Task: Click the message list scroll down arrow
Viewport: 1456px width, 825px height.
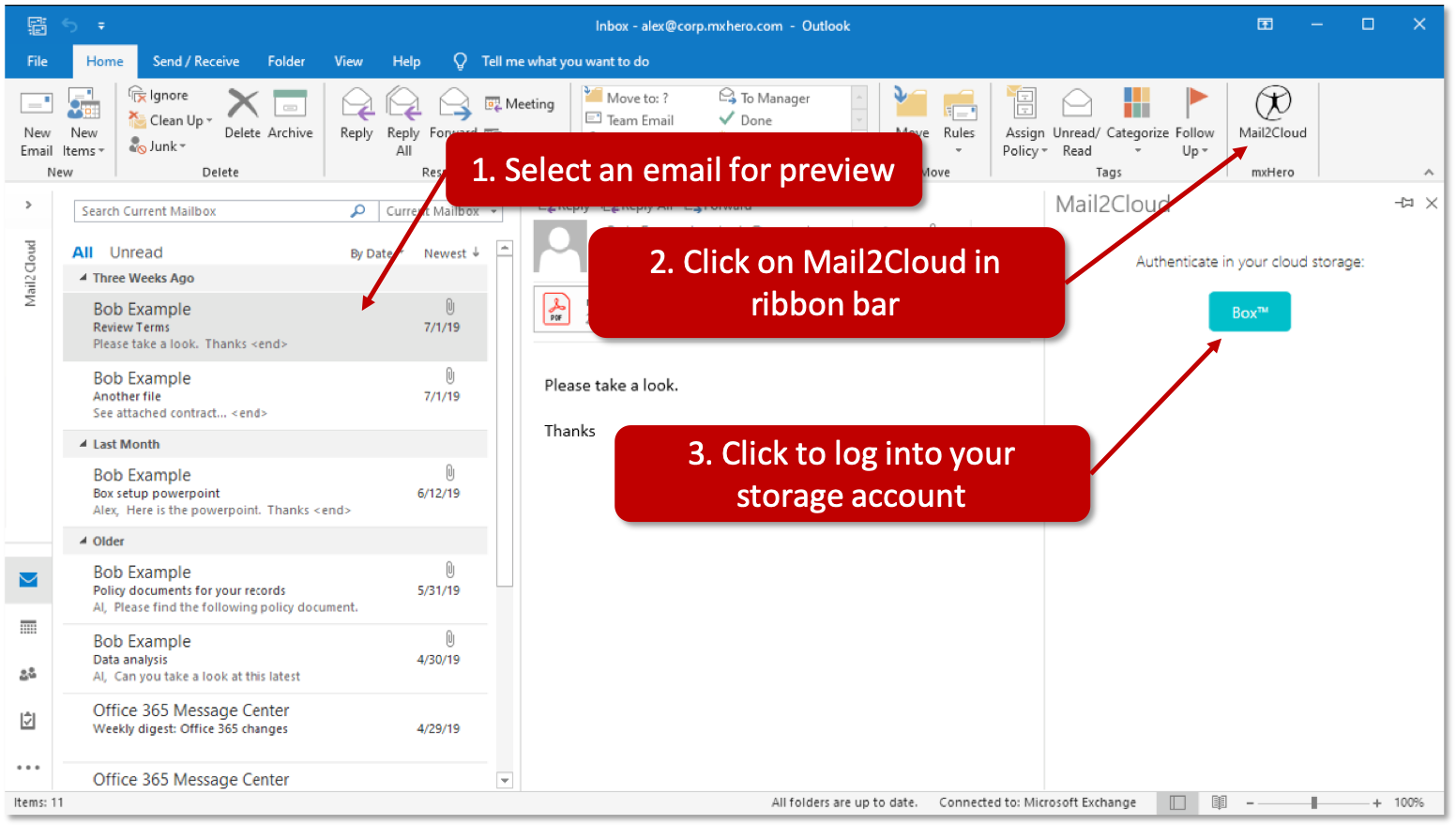Action: click(x=505, y=780)
